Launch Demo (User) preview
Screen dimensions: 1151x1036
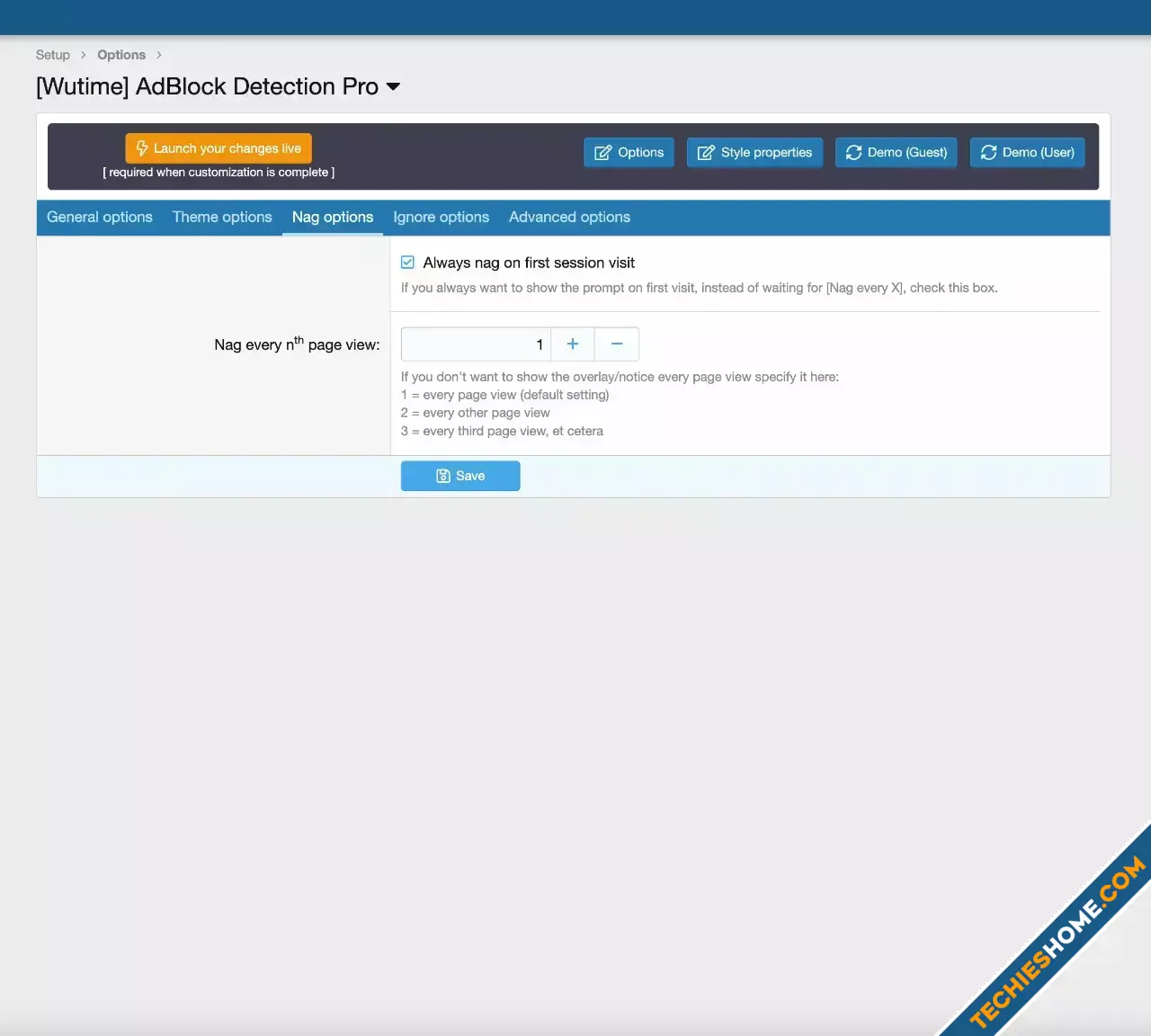[x=1028, y=152]
